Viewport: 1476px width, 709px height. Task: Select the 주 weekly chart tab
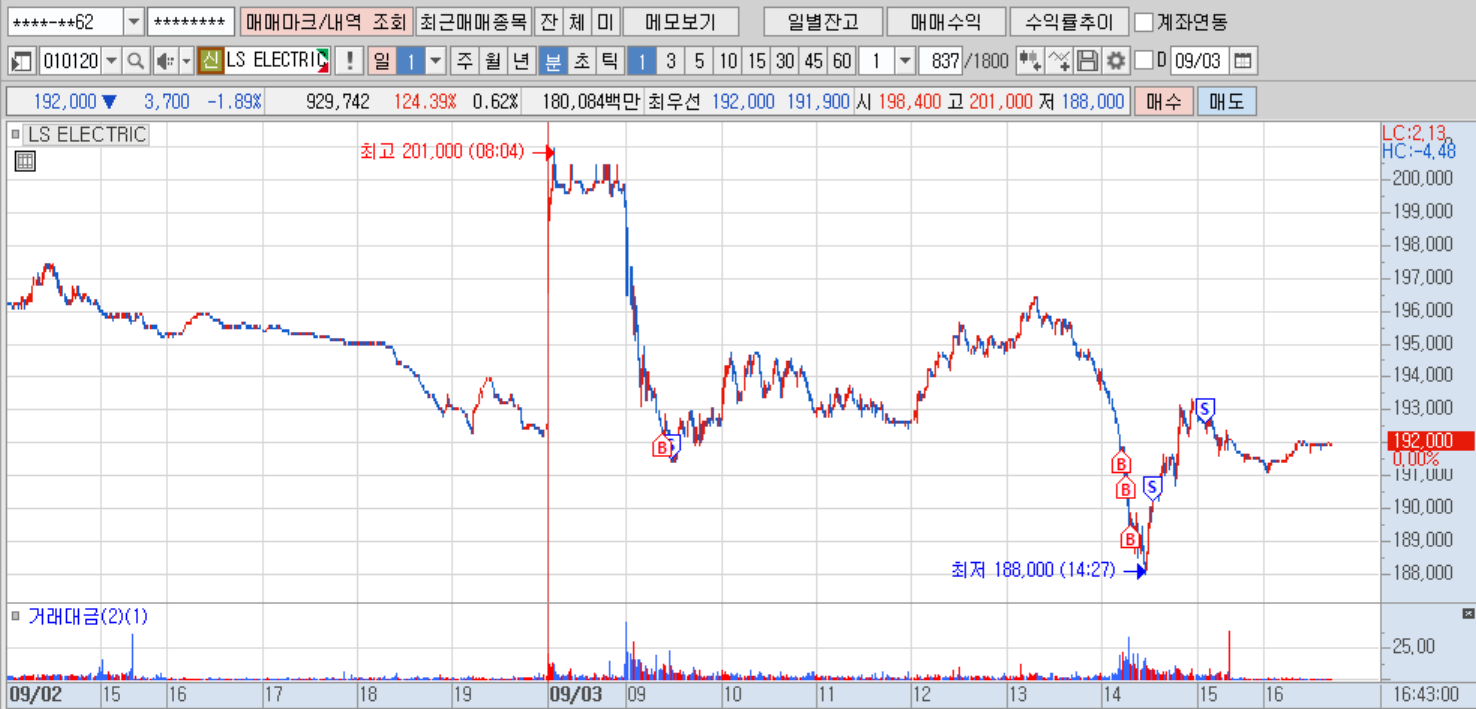pyautogui.click(x=465, y=61)
